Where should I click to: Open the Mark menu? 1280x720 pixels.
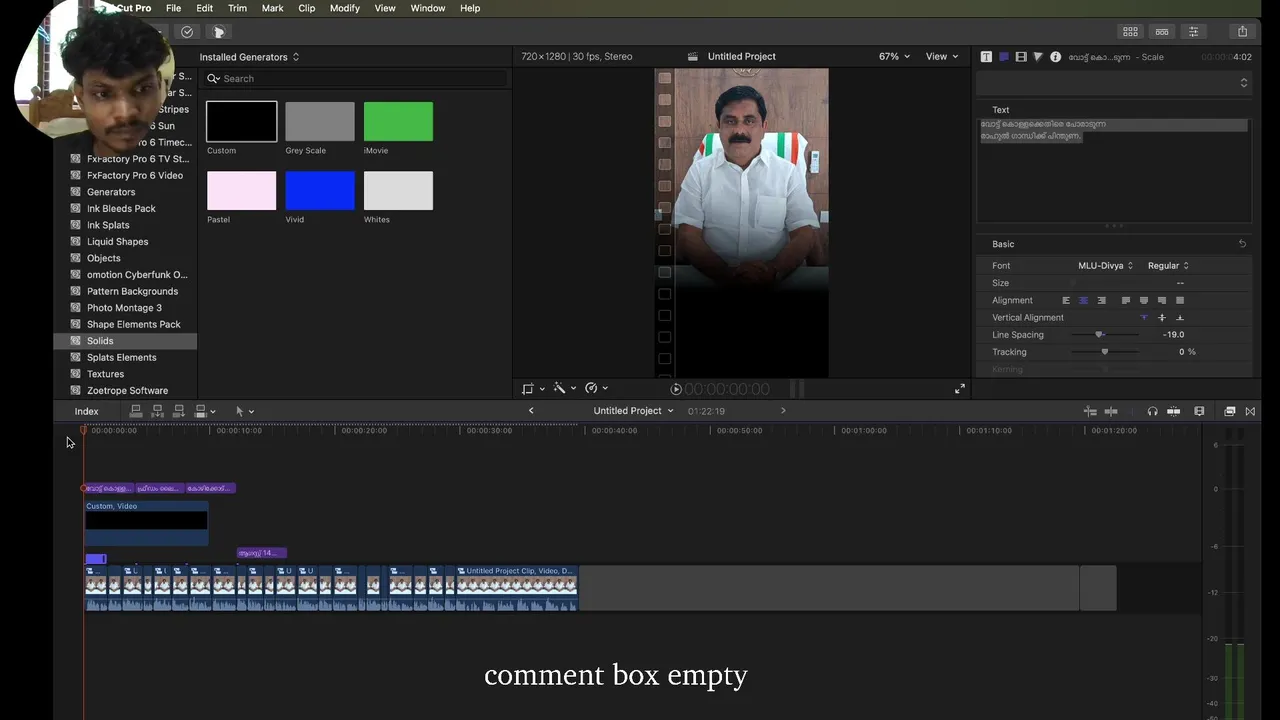(272, 8)
